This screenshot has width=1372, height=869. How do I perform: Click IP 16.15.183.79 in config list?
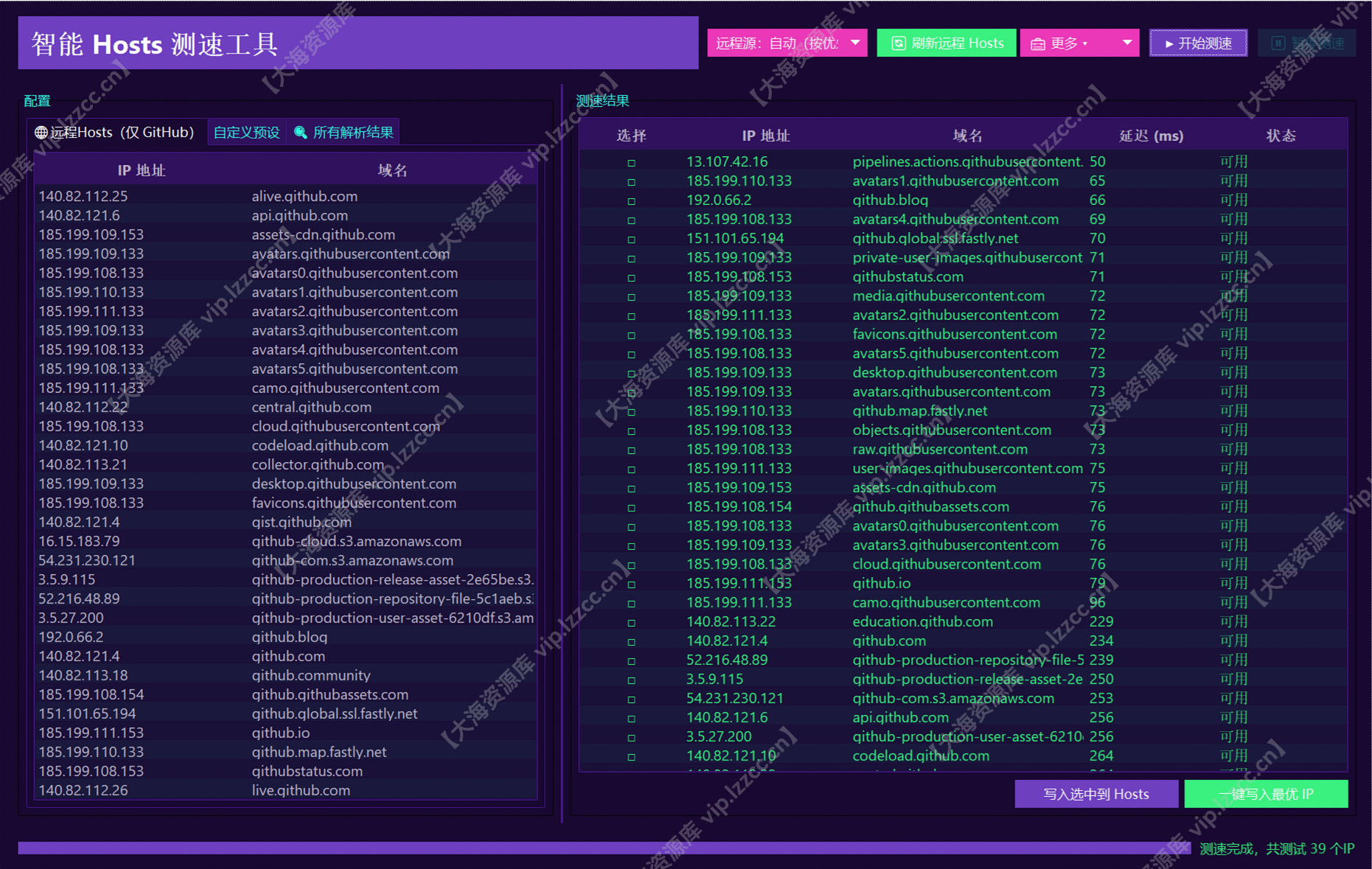(79, 541)
